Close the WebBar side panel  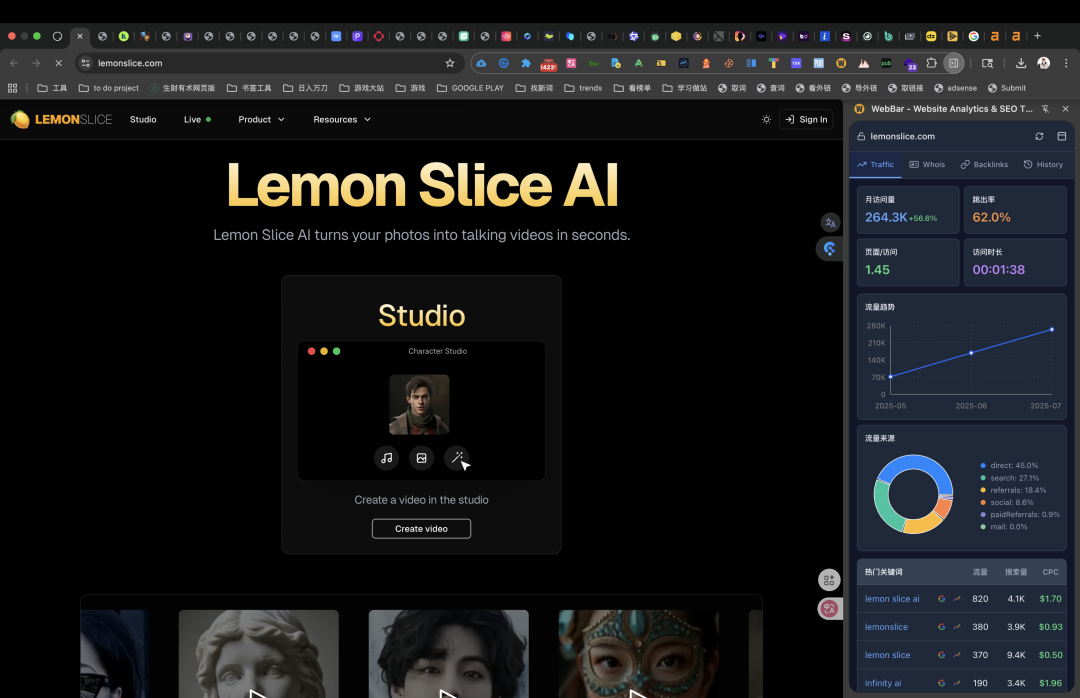coord(1066,109)
